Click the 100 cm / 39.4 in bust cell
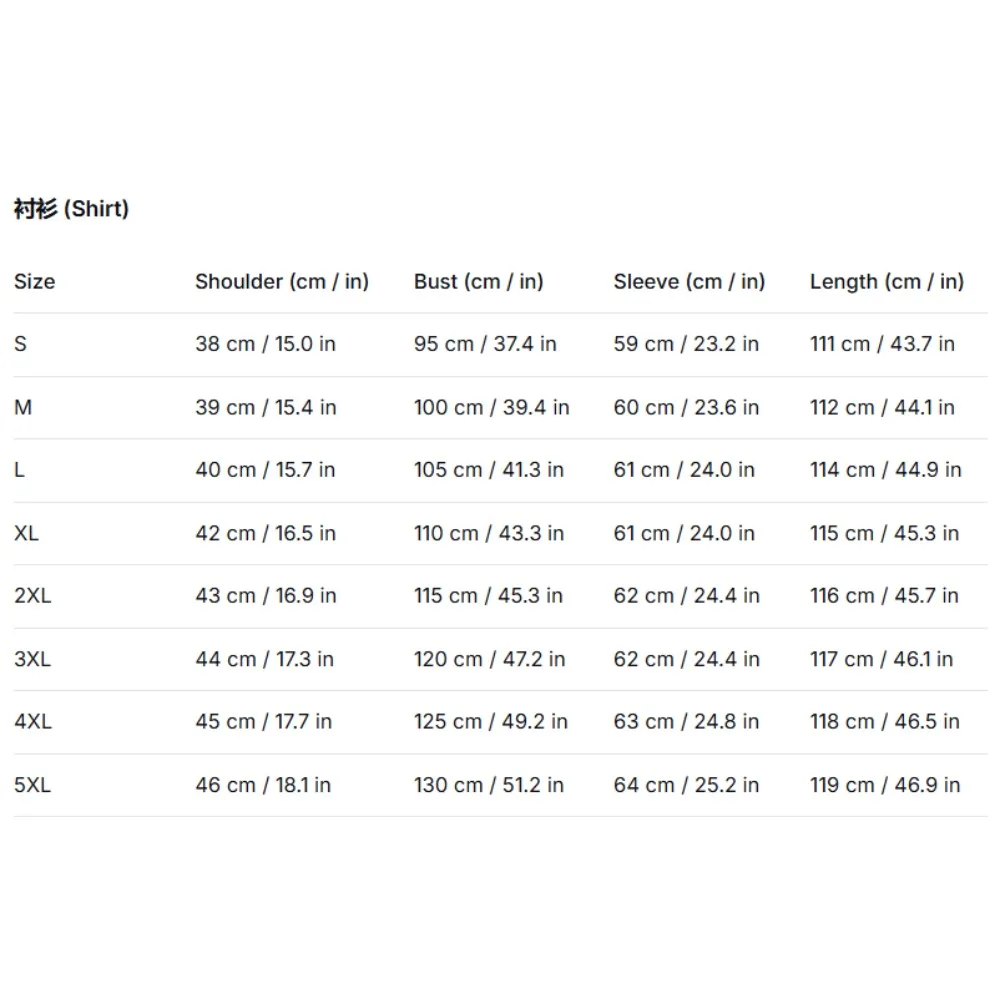 click(x=491, y=407)
